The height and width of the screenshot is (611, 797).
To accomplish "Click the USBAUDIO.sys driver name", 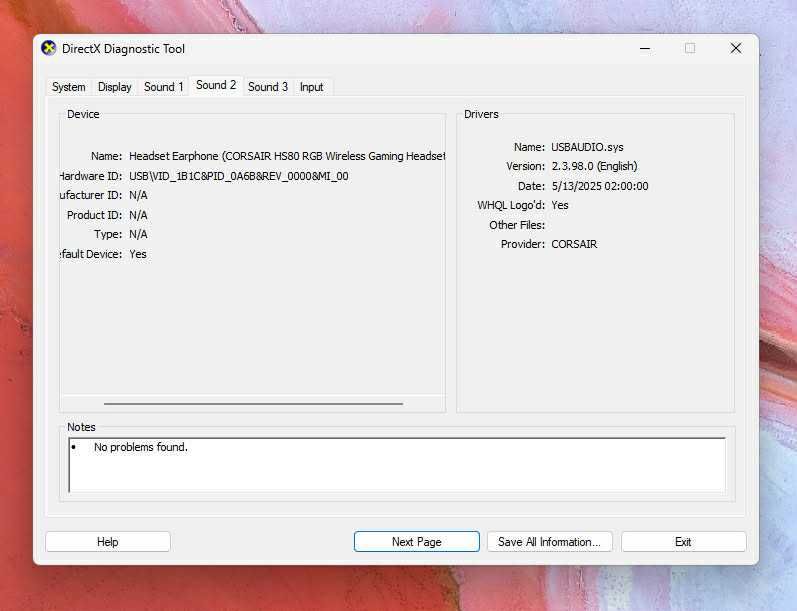I will (587, 147).
